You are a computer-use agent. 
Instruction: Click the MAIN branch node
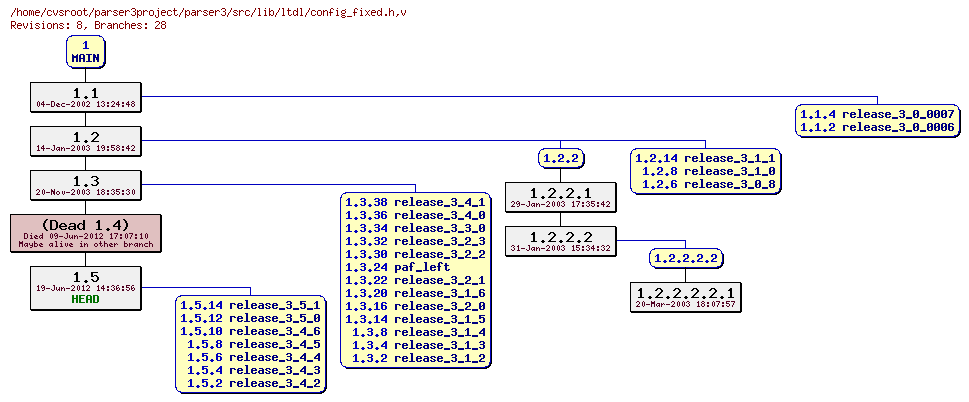pyautogui.click(x=85, y=51)
